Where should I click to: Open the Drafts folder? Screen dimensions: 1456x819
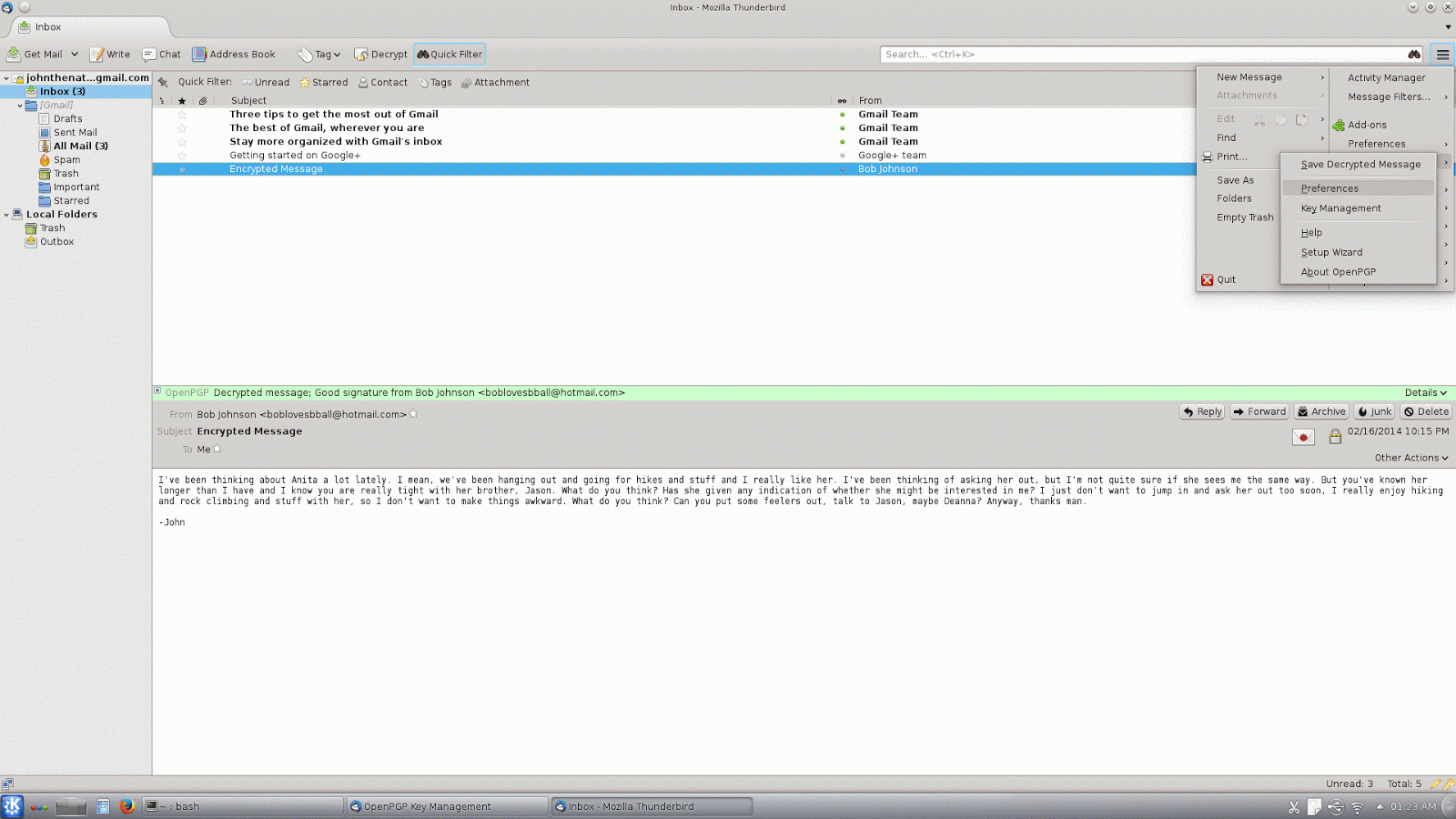point(67,119)
